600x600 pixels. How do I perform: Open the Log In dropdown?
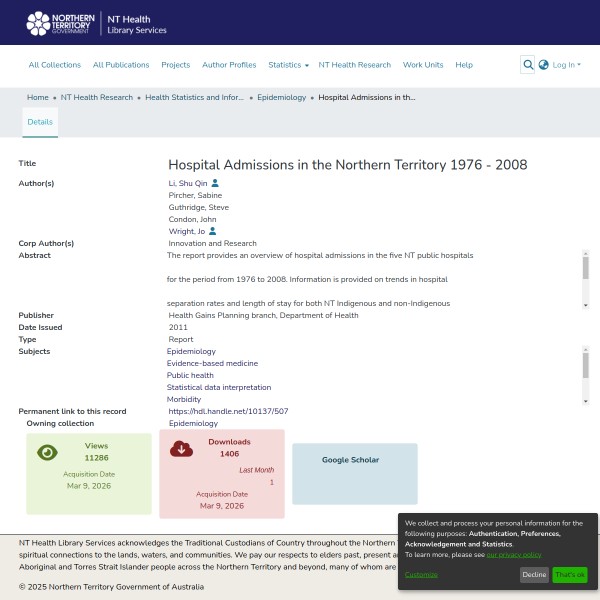566,65
